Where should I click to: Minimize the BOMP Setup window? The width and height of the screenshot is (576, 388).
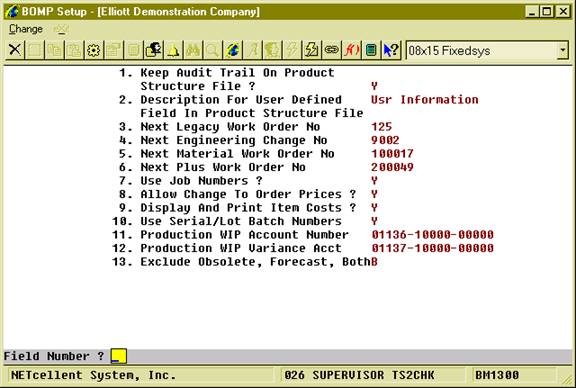coord(532,12)
